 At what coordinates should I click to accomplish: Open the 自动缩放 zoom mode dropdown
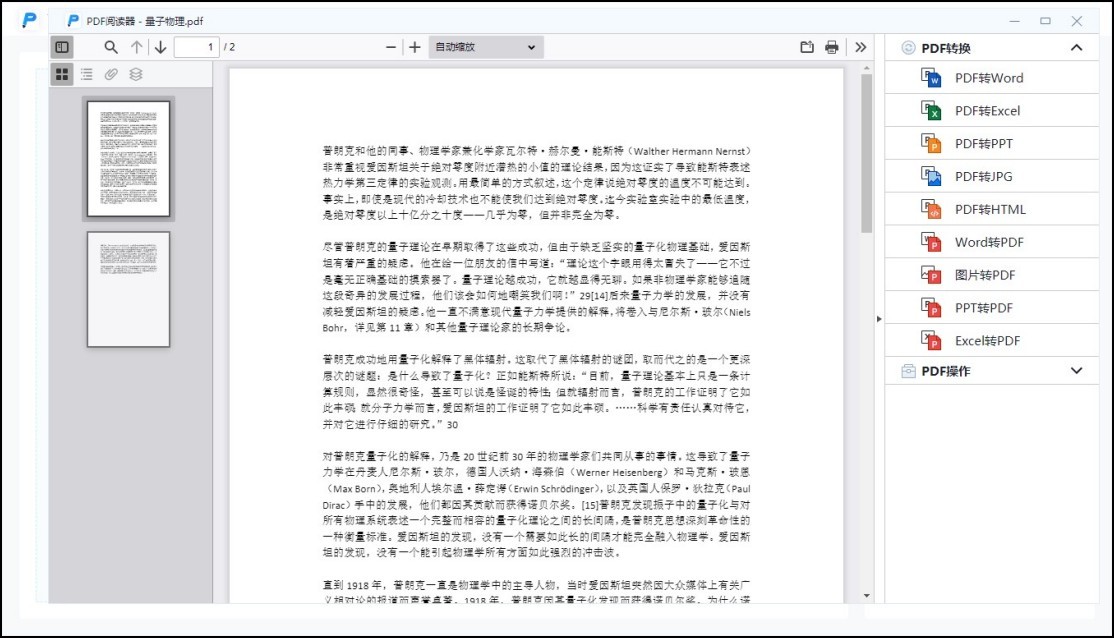pyautogui.click(x=484, y=46)
